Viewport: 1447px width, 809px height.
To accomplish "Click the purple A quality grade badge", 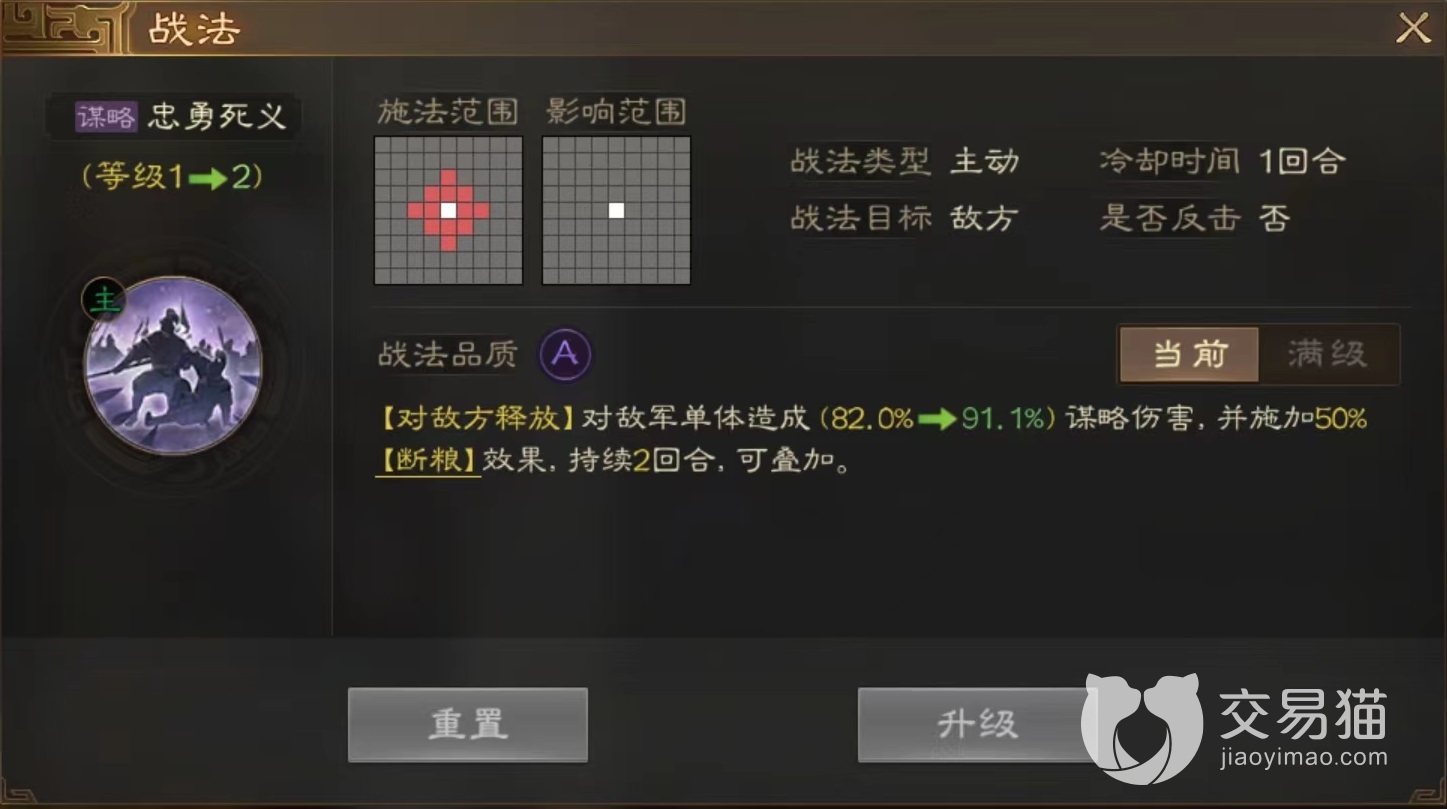I will tap(566, 354).
